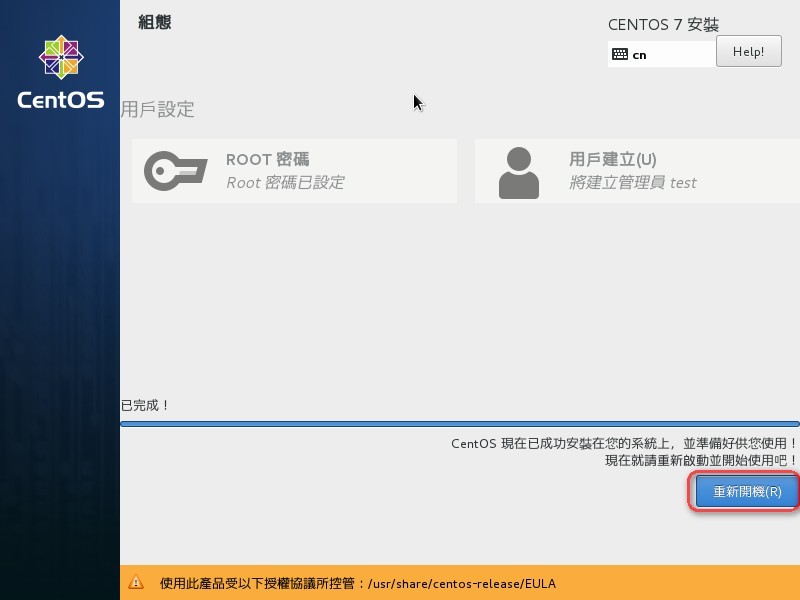Click the installation progress bar

click(460, 423)
